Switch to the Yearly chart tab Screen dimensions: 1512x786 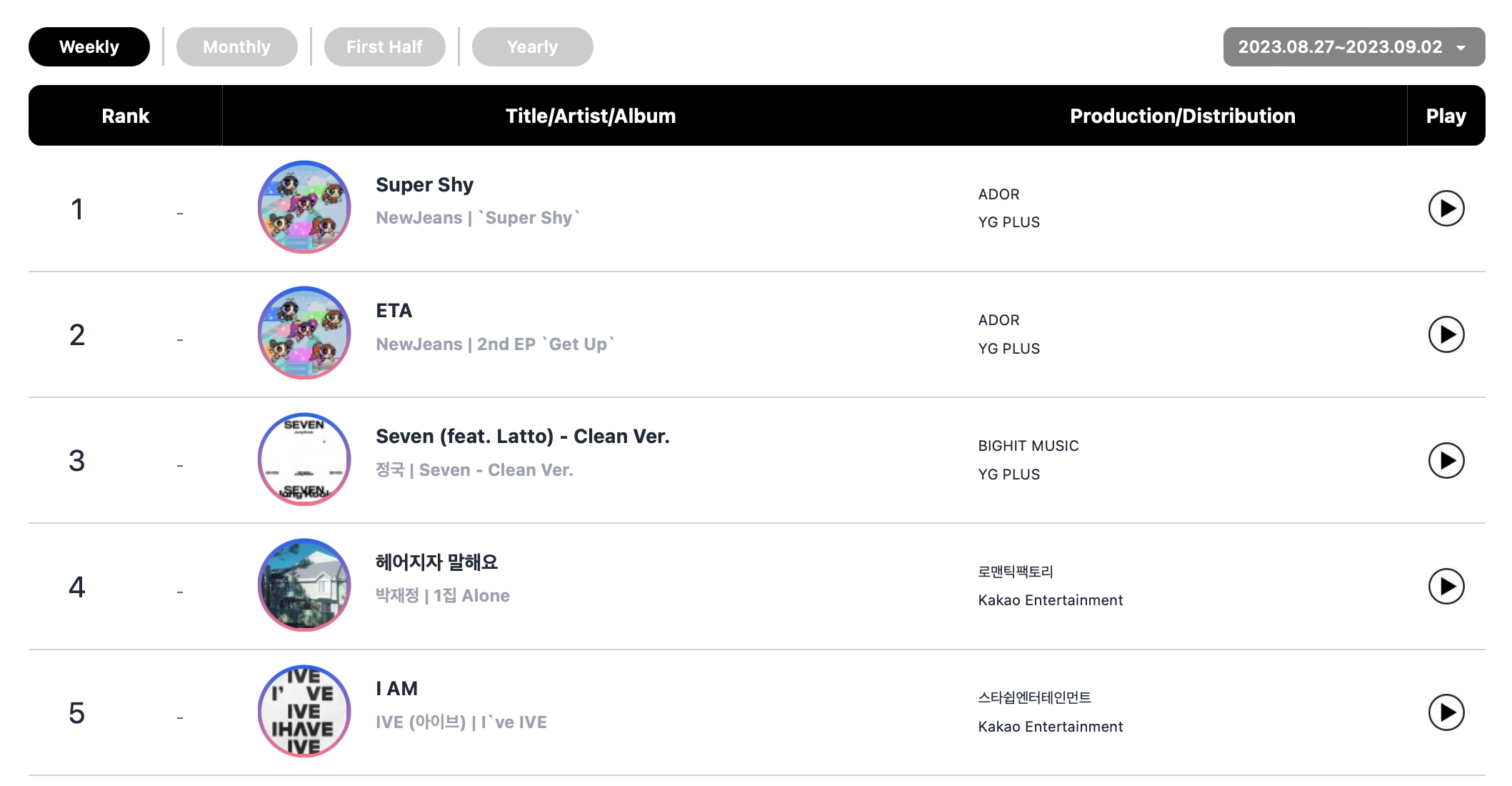(532, 47)
